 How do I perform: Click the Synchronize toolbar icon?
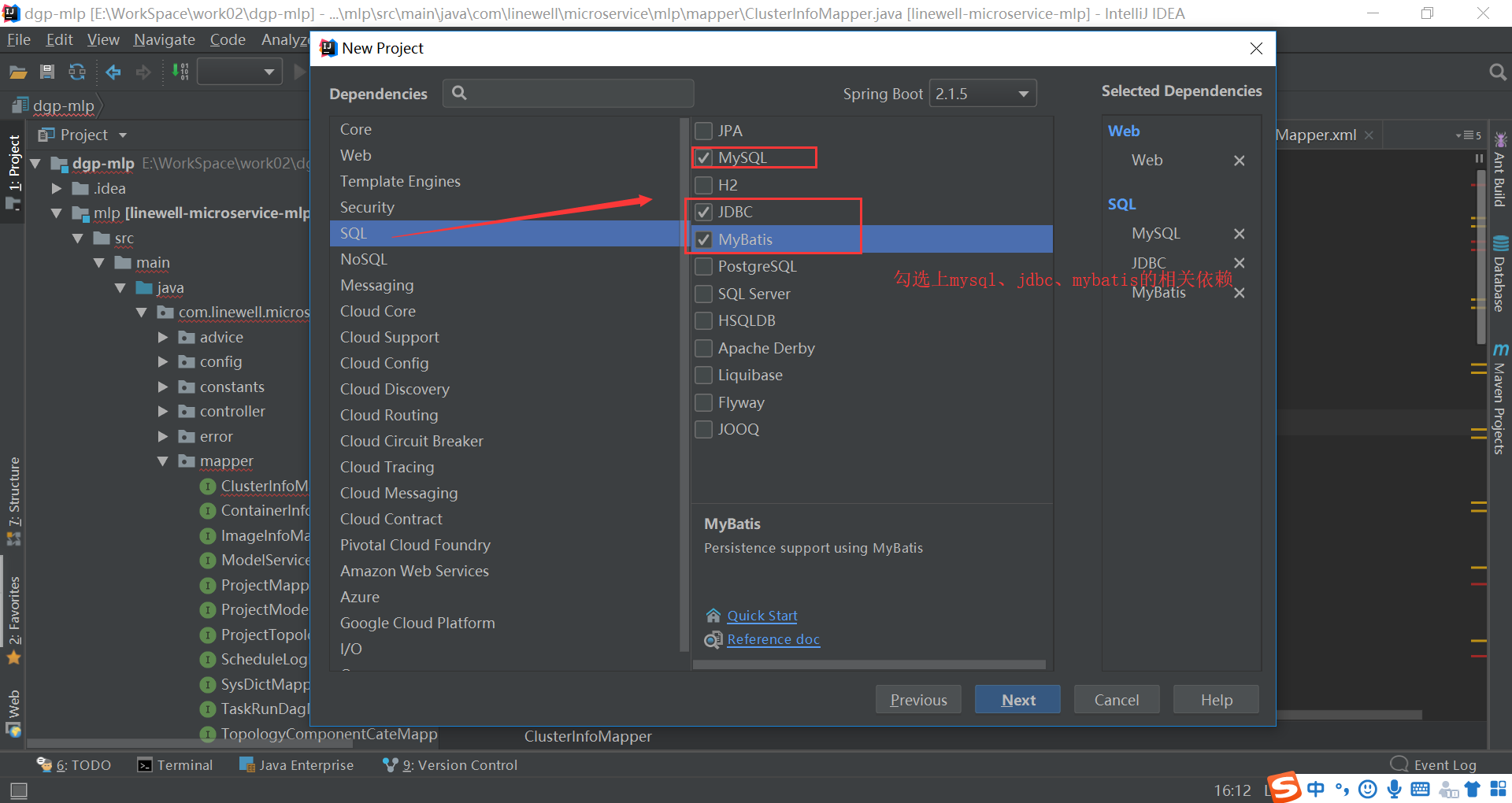point(77,72)
